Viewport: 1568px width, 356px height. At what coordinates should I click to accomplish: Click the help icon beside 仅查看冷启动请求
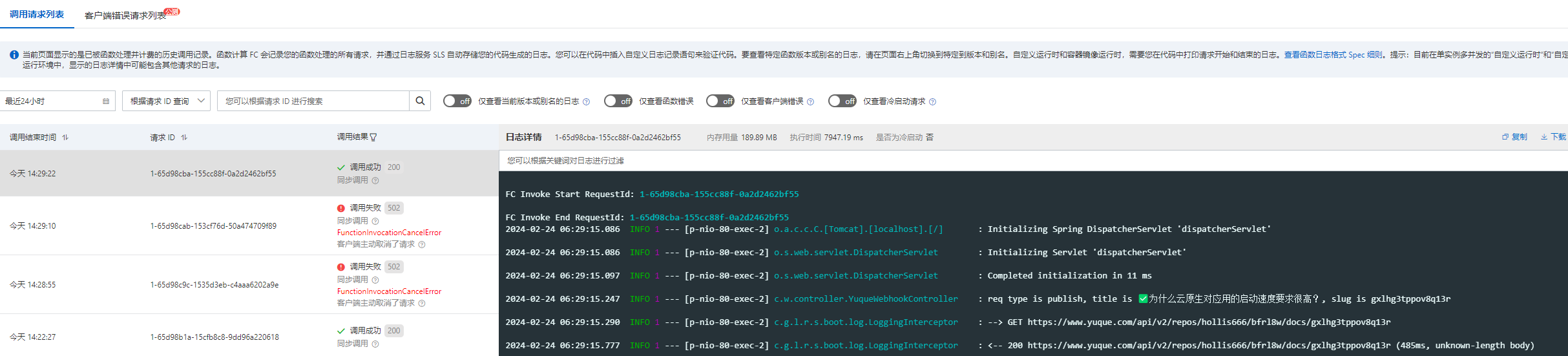932,101
